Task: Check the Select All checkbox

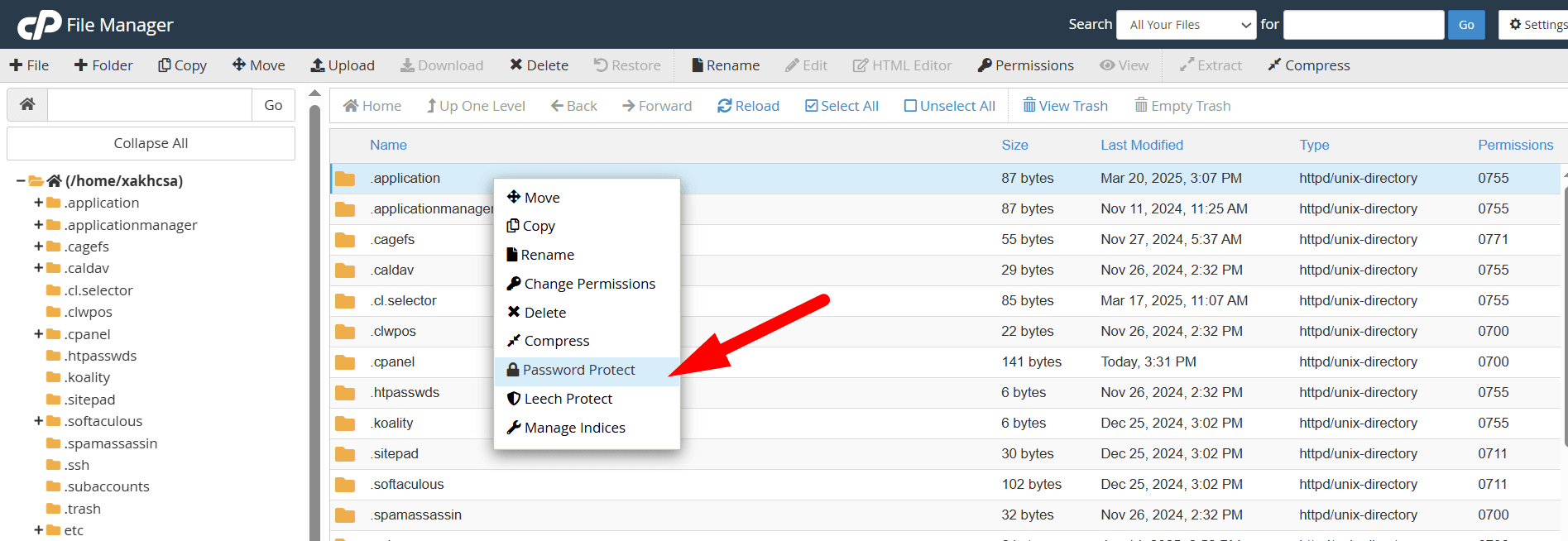Action: (x=811, y=106)
